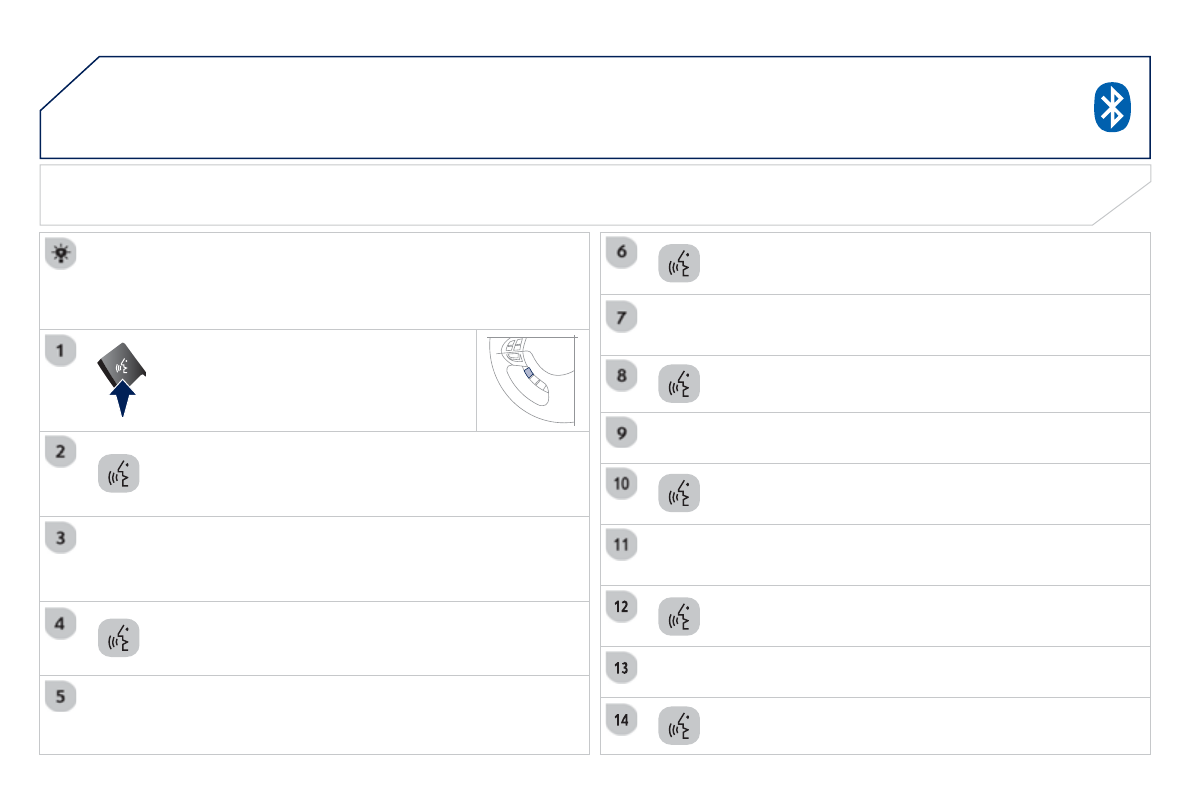Click the number 9 step badge

tap(621, 434)
